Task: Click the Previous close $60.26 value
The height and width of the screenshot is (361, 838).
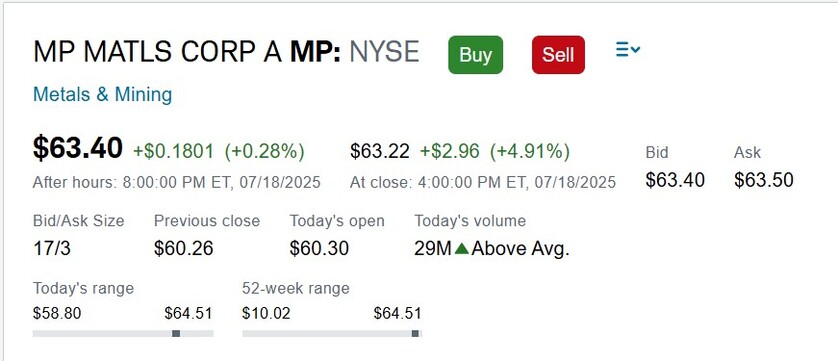Action: click(183, 248)
